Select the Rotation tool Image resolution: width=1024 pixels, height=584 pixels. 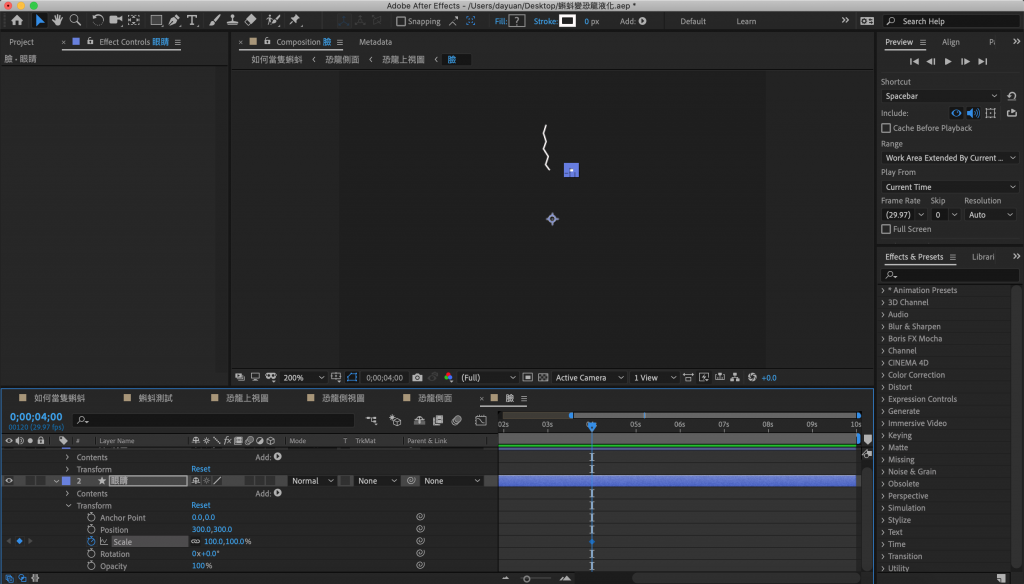(97, 20)
